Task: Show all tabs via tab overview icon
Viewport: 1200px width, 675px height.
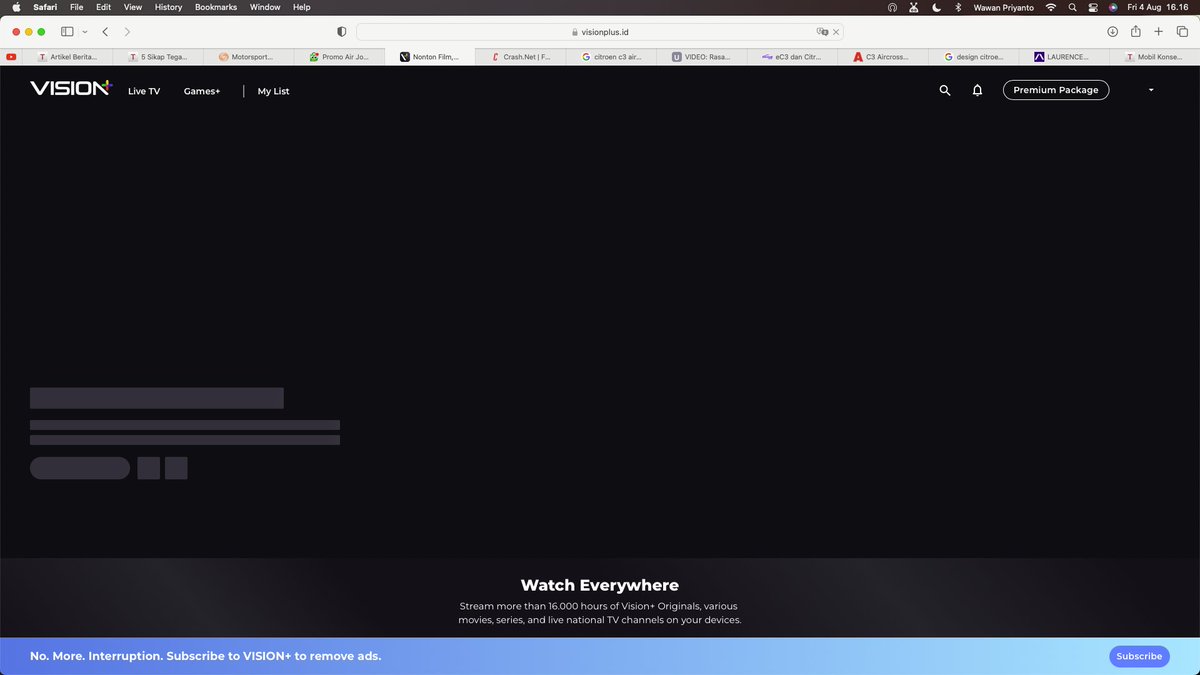Action: pos(1181,31)
